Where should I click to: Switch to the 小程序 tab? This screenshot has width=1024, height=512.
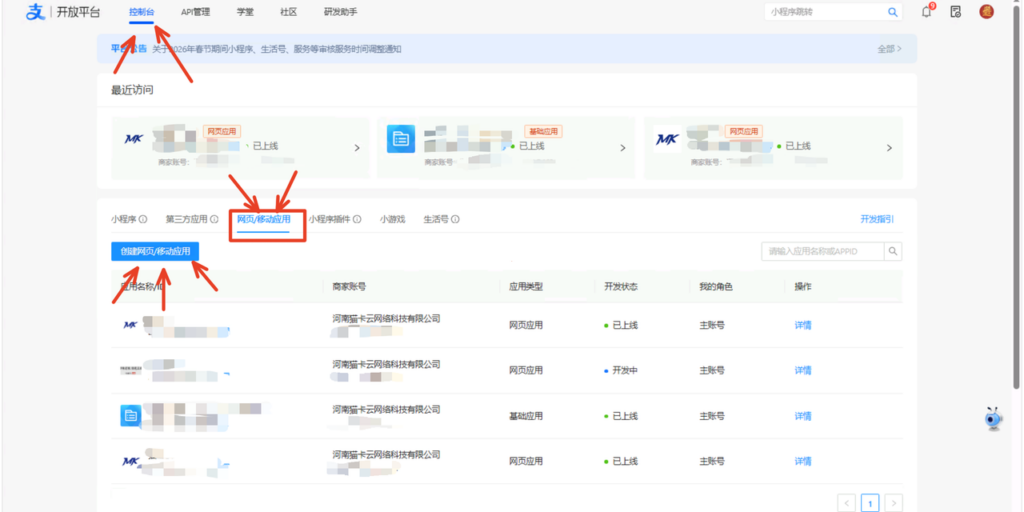123,219
